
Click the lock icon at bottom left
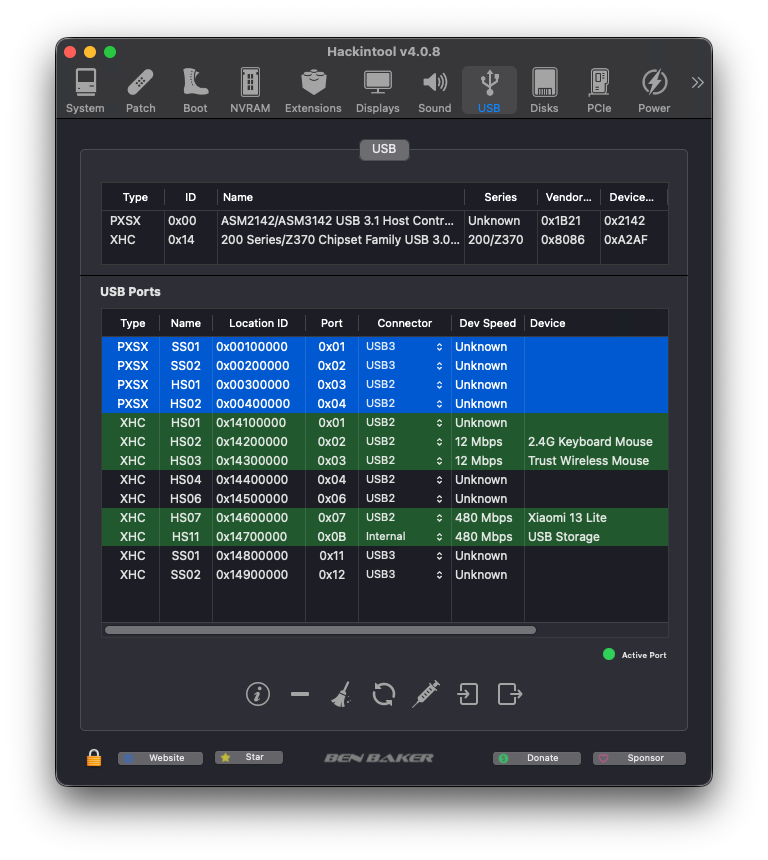click(x=94, y=758)
